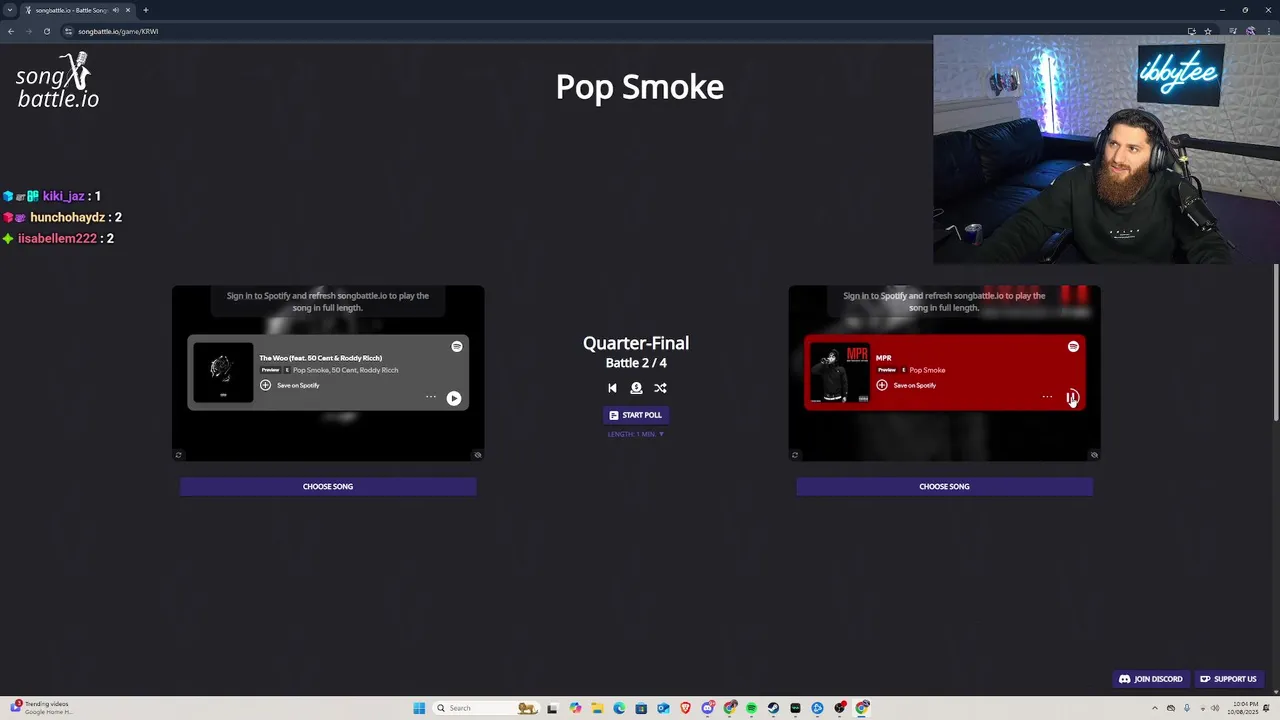1280x720 pixels.
Task: Join the Discord server
Action: point(1151,679)
